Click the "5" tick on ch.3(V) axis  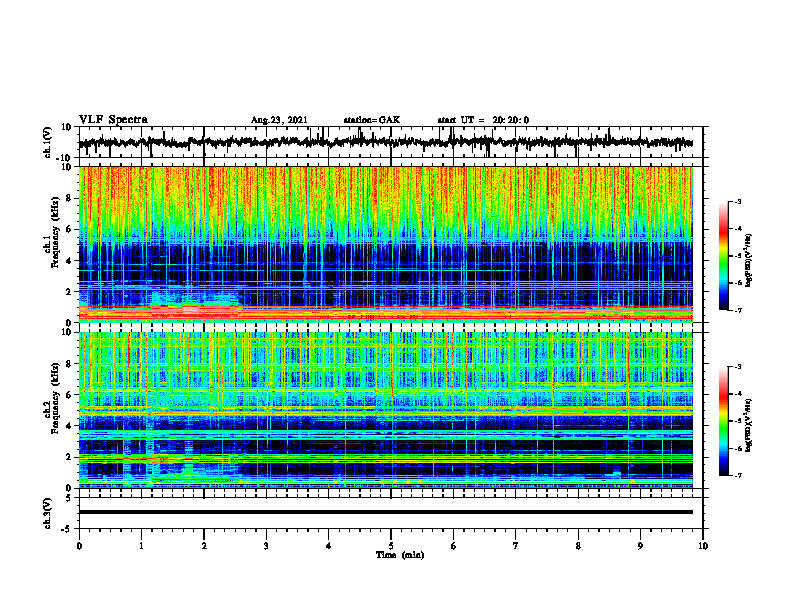pos(70,498)
